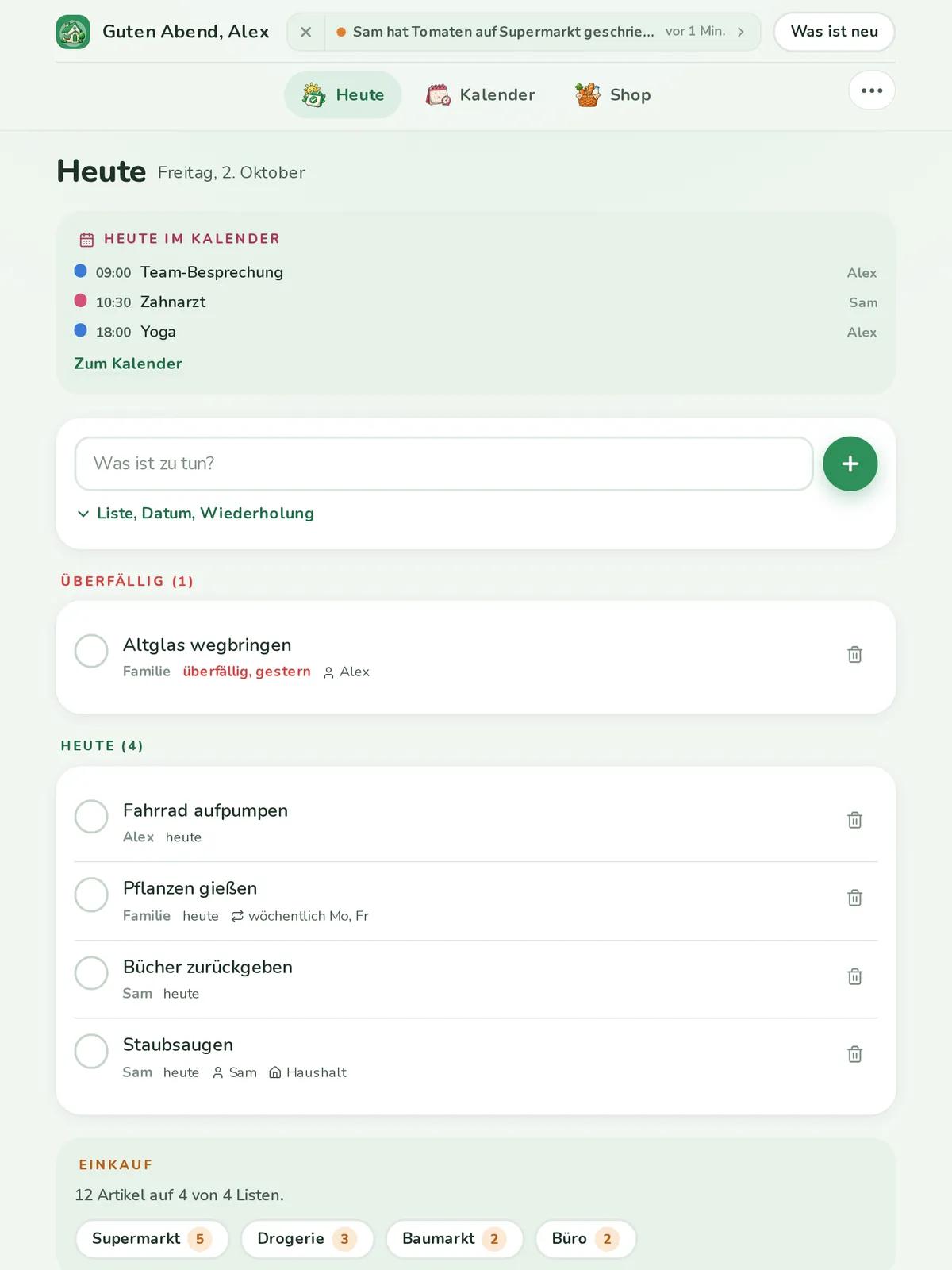Click the blue dot beside Team-Besprechung

(80, 271)
